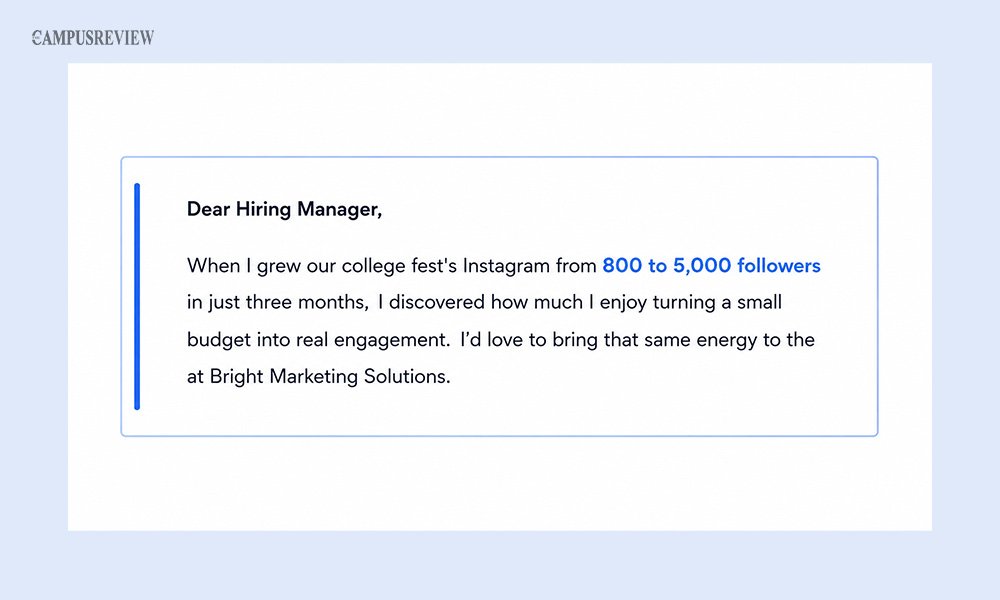Click the word 'Instagram' in the letter
The width and height of the screenshot is (1000, 600).
(506, 266)
